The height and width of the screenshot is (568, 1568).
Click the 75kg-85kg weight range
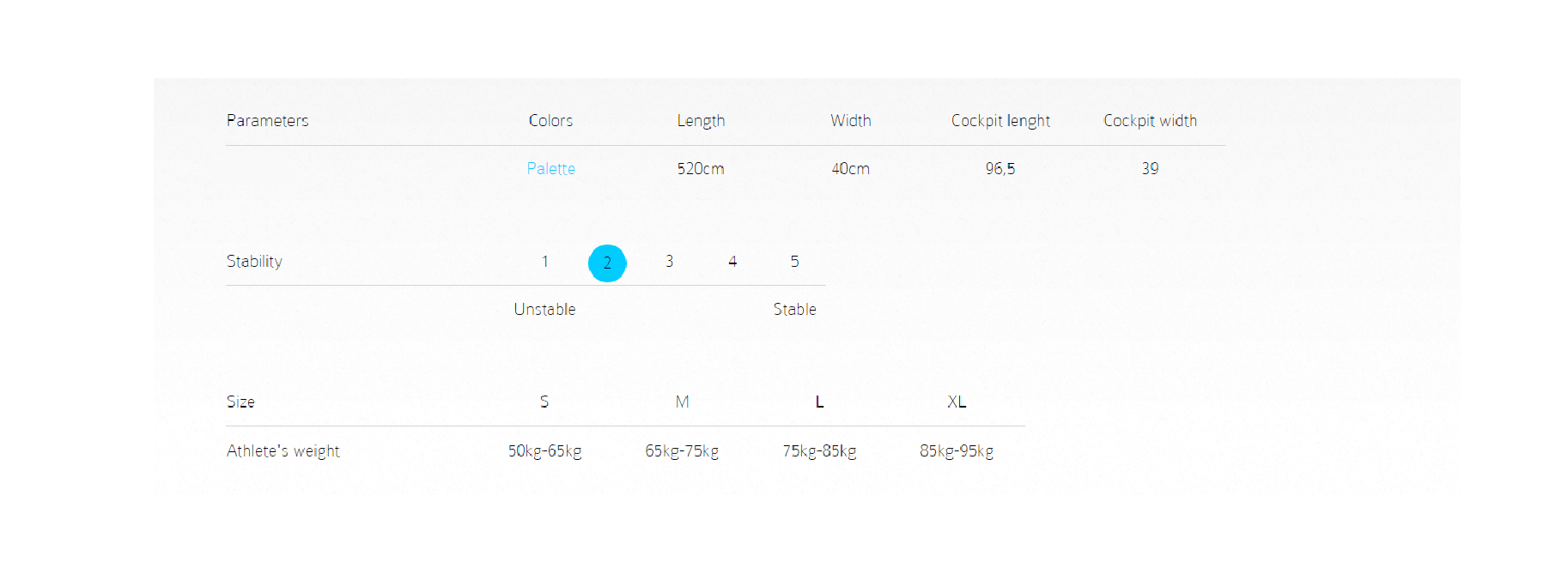point(819,451)
